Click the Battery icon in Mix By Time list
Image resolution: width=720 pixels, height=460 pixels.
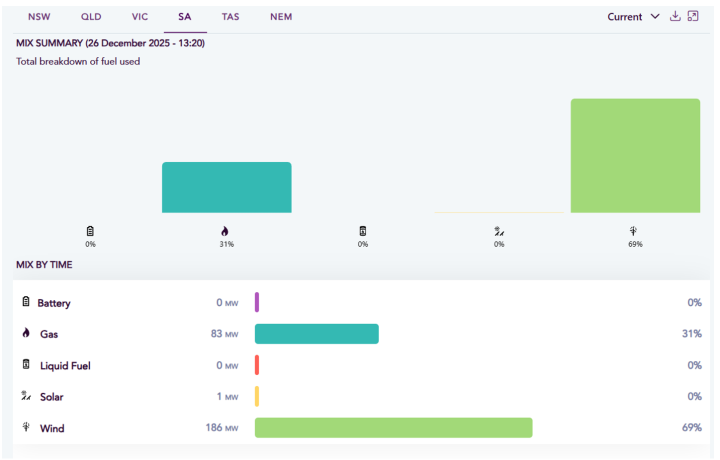tap(25, 302)
